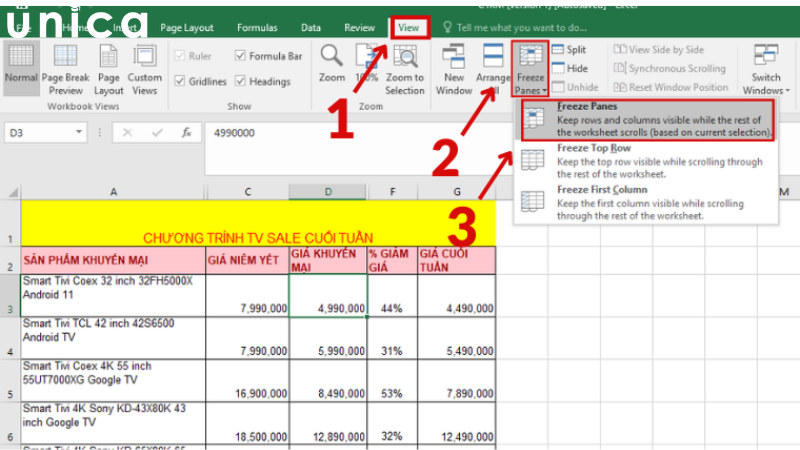Click cell with value 7,890,000
This screenshot has width=800, height=450.
[457, 381]
